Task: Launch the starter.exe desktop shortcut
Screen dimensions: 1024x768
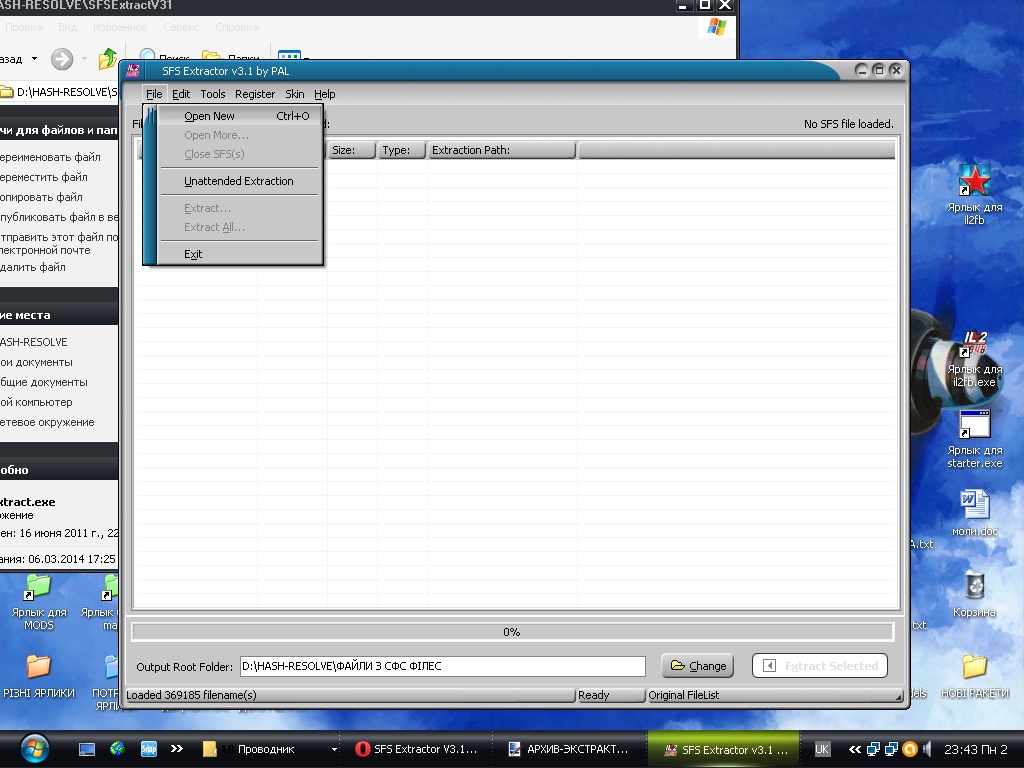Action: coord(974,425)
